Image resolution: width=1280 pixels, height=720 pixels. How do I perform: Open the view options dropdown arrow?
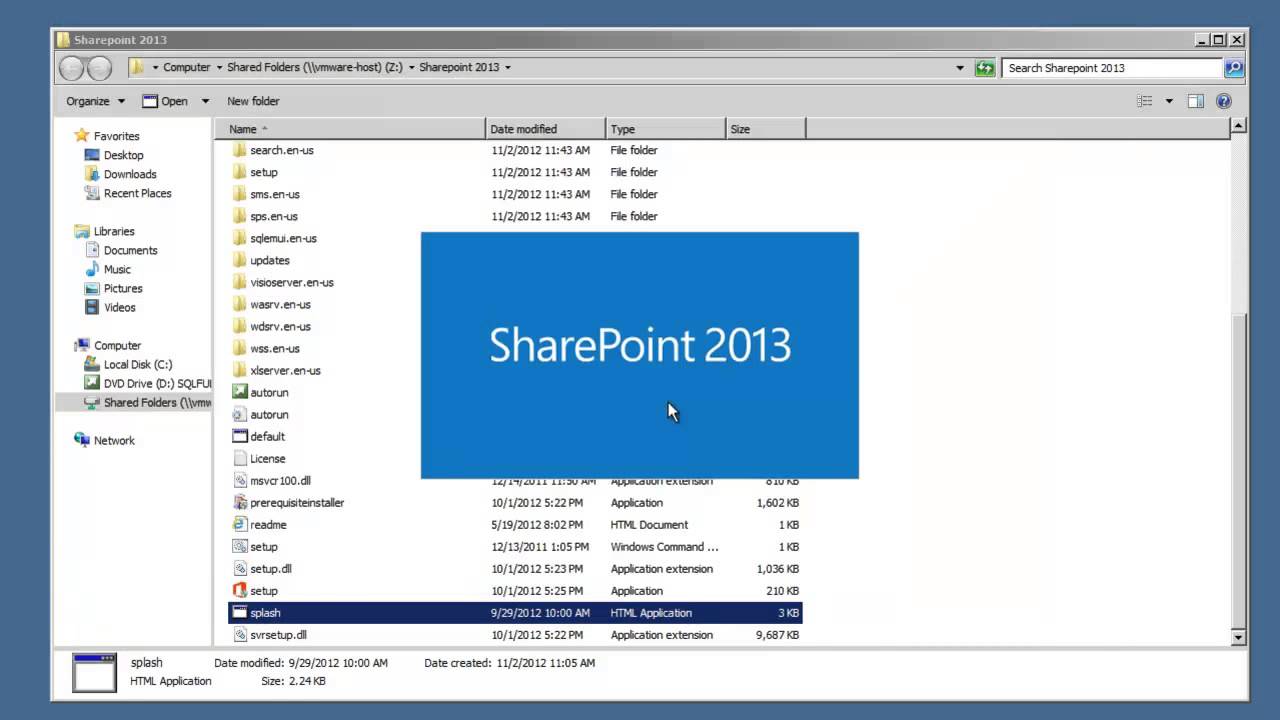click(1168, 101)
